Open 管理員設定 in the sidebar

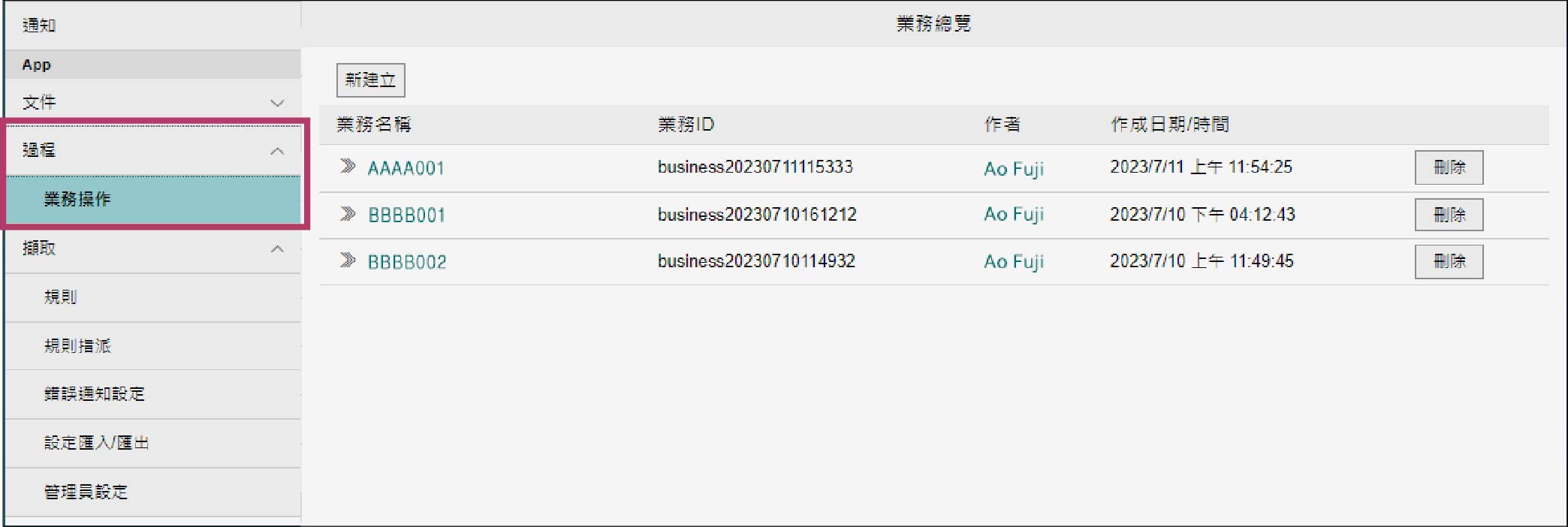pyautogui.click(x=153, y=492)
